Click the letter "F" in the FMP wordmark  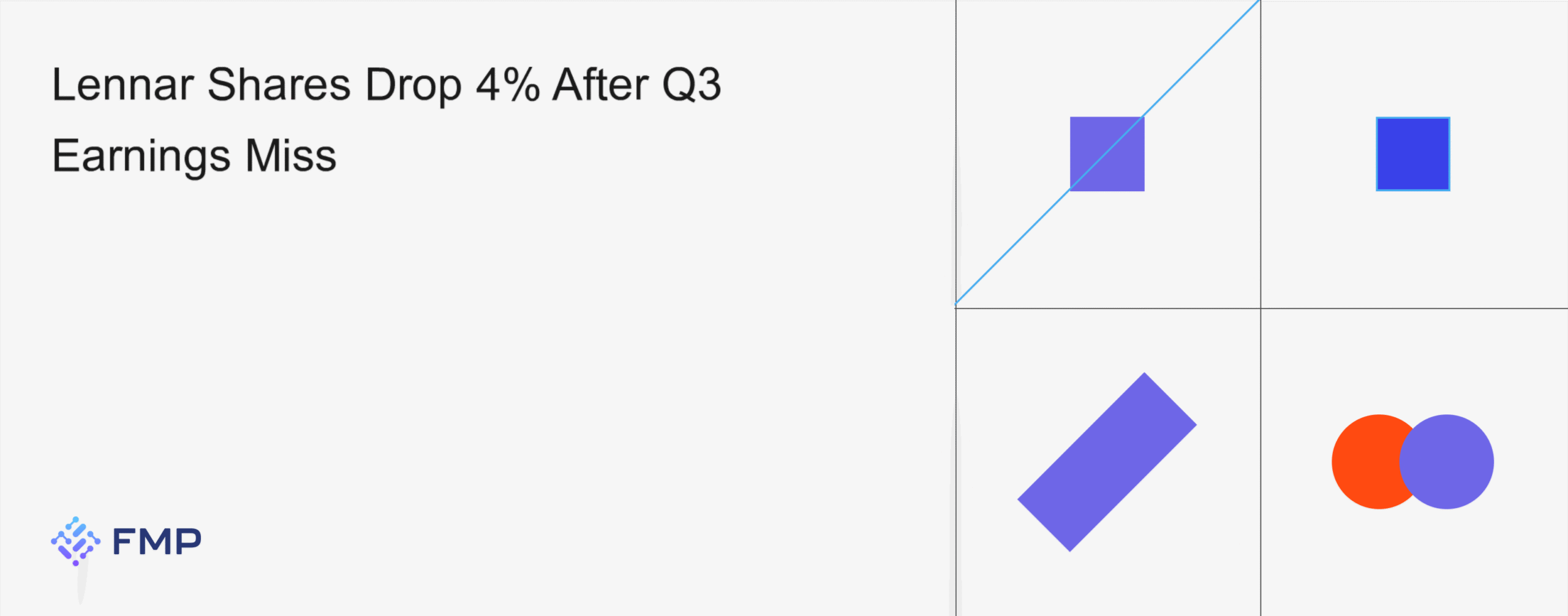point(123,542)
